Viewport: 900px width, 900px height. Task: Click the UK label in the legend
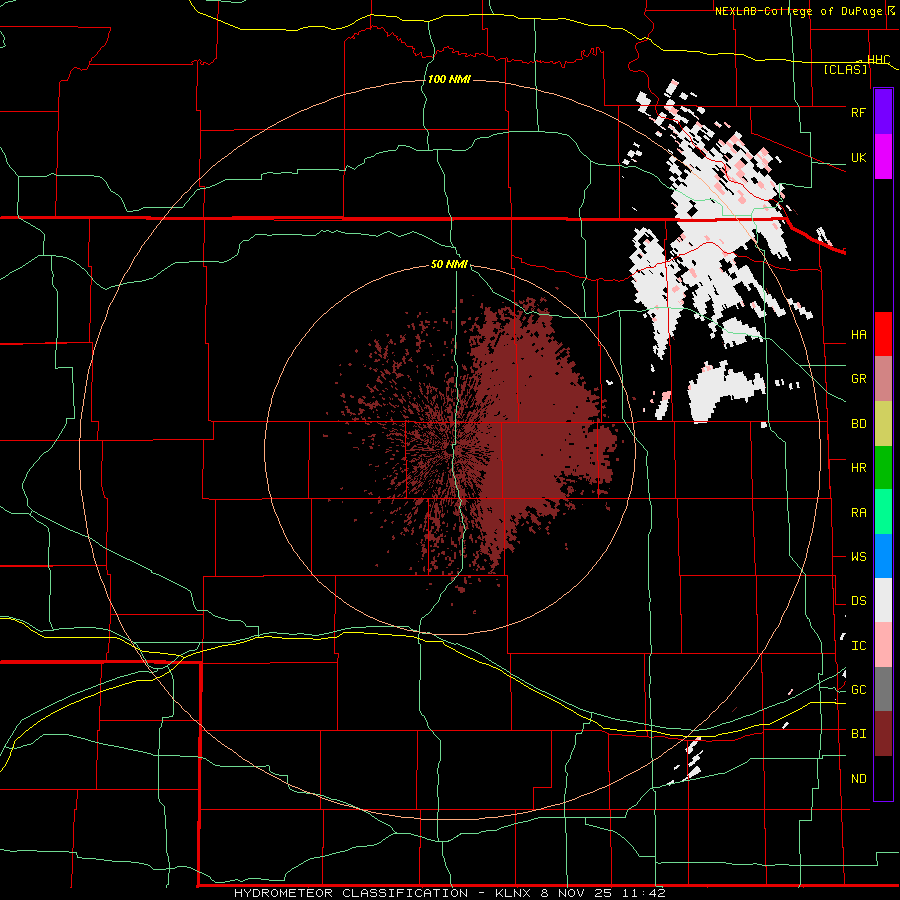point(858,157)
